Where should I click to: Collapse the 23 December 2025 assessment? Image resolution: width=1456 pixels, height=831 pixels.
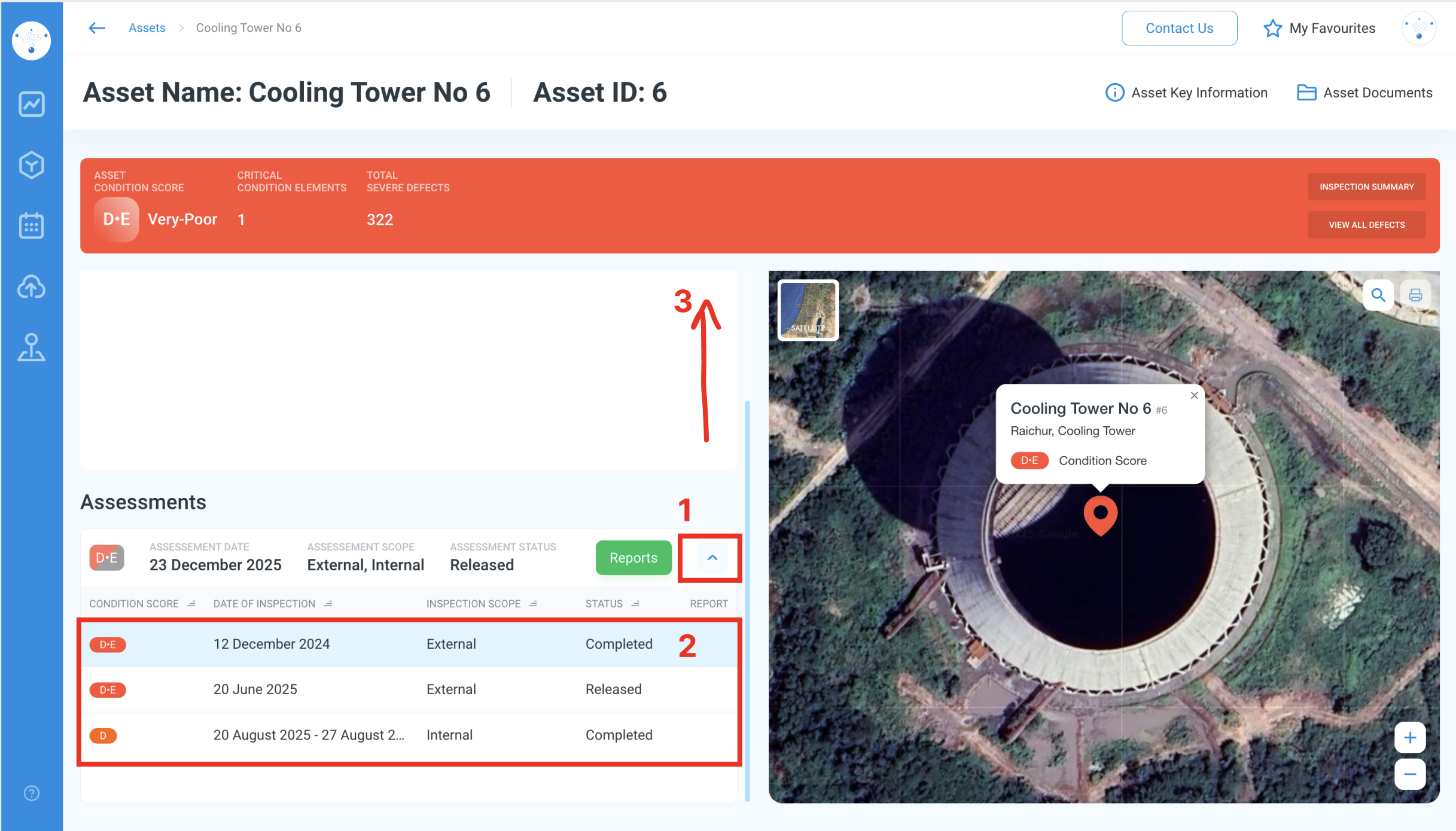(x=712, y=558)
